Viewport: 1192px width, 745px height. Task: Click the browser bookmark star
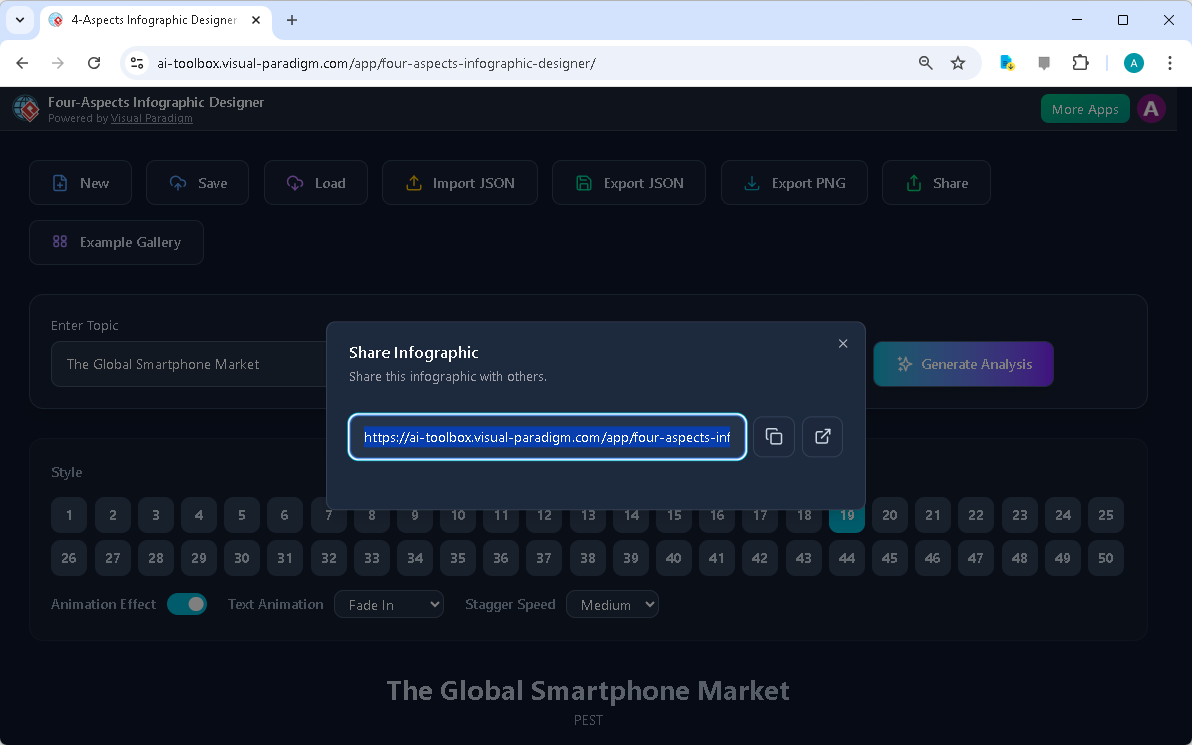[958, 62]
